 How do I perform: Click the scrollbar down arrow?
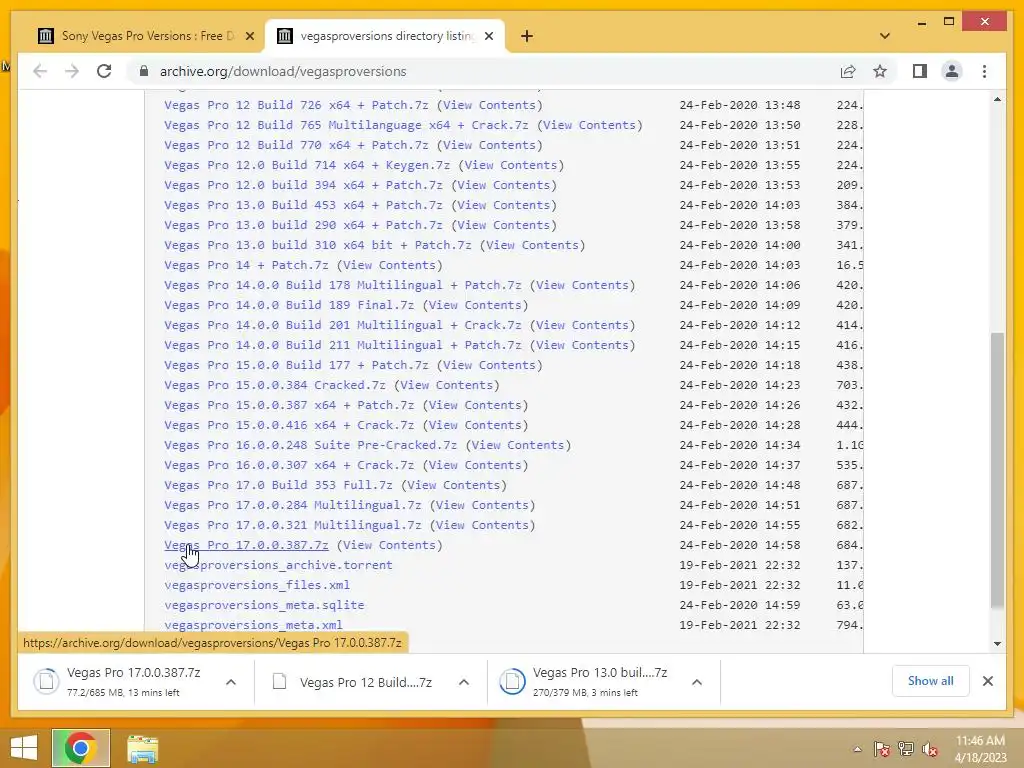[997, 643]
